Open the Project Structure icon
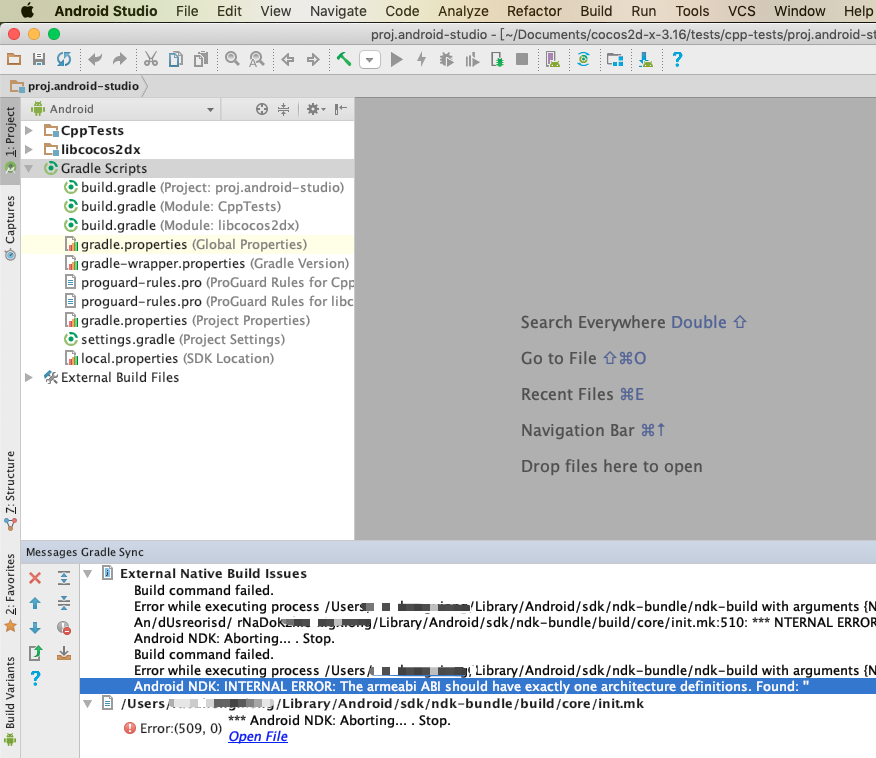The width and height of the screenshot is (876, 758). tap(615, 59)
